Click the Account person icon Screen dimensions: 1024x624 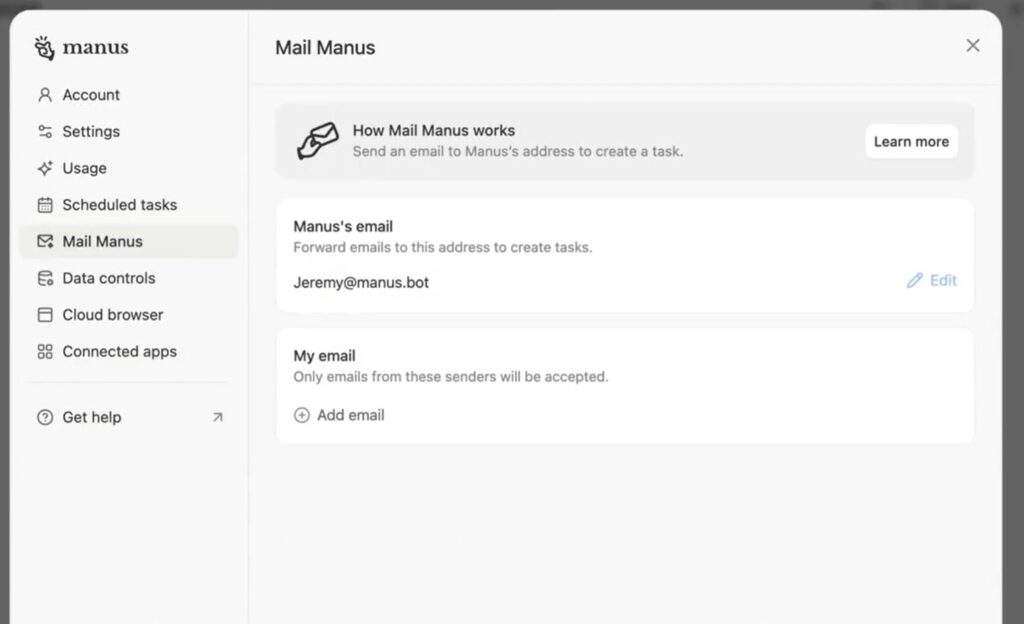(44, 95)
